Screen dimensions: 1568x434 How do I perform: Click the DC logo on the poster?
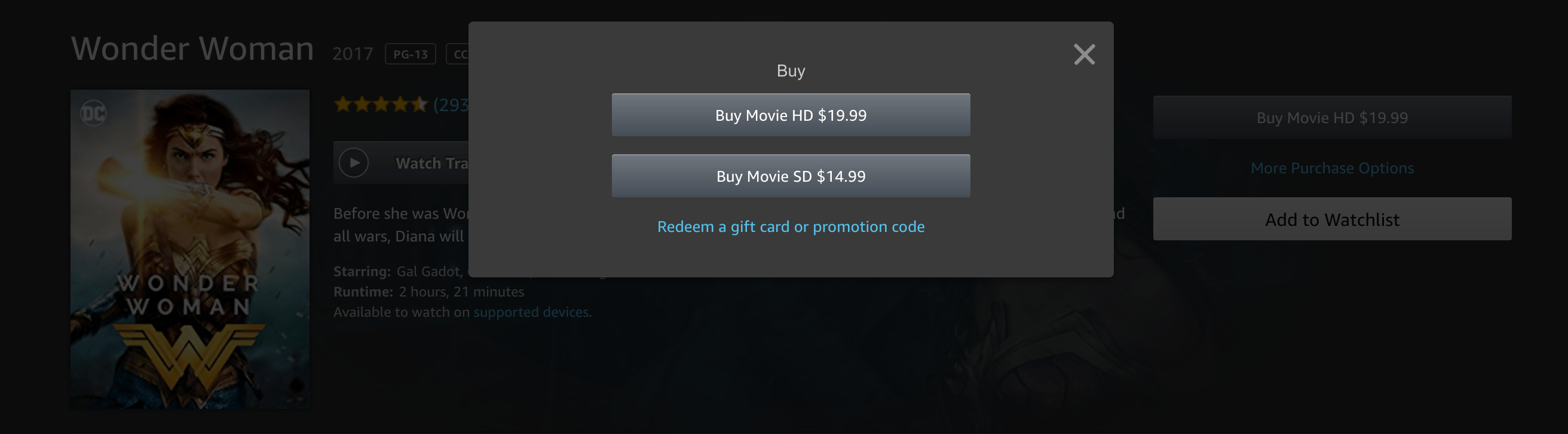[94, 112]
